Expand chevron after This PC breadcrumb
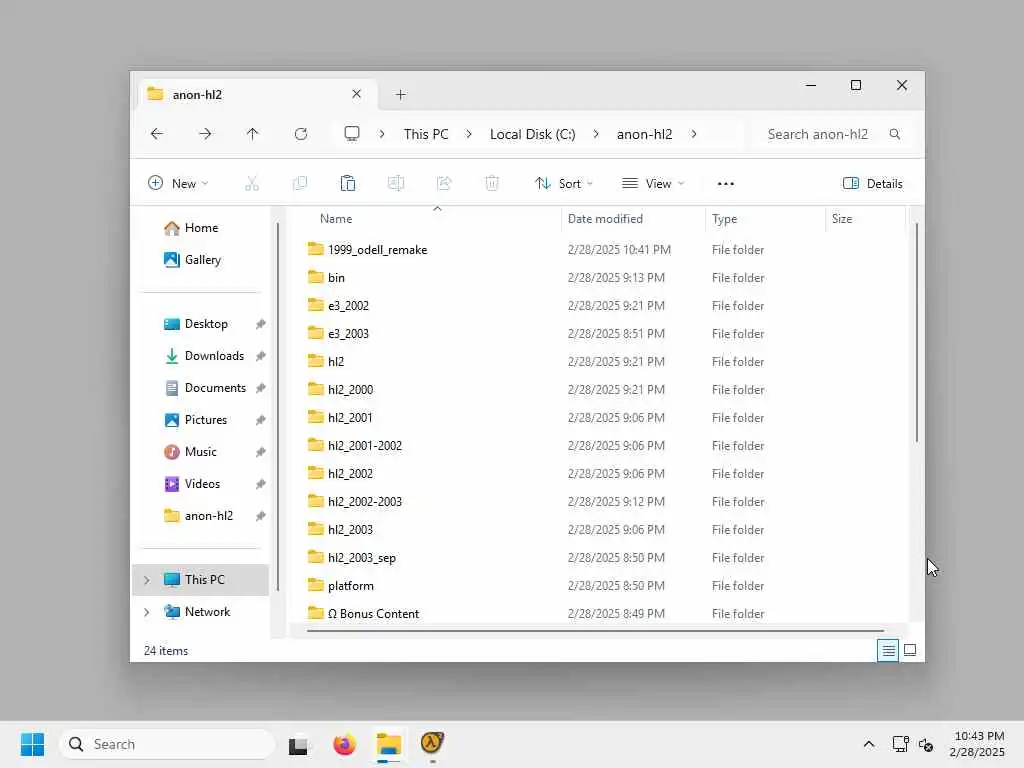 [x=469, y=134]
